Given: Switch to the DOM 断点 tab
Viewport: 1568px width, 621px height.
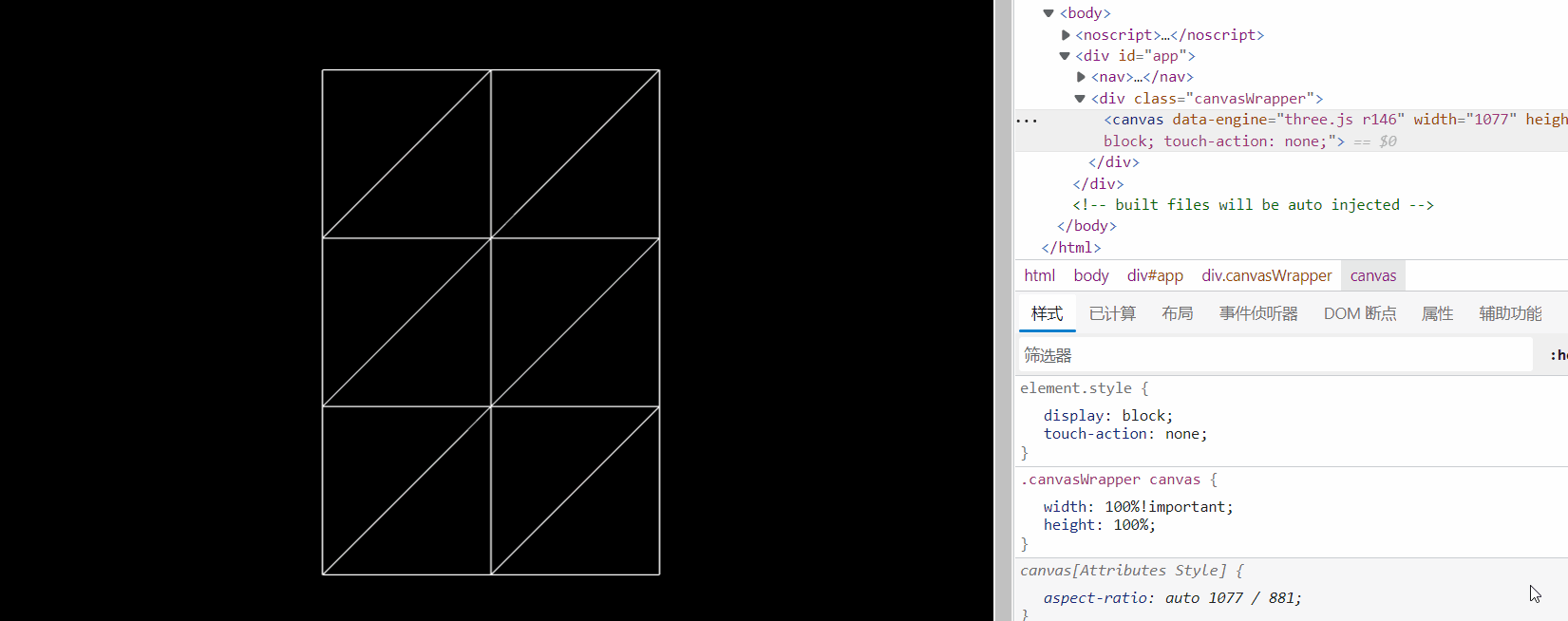Looking at the screenshot, I should [1360, 313].
